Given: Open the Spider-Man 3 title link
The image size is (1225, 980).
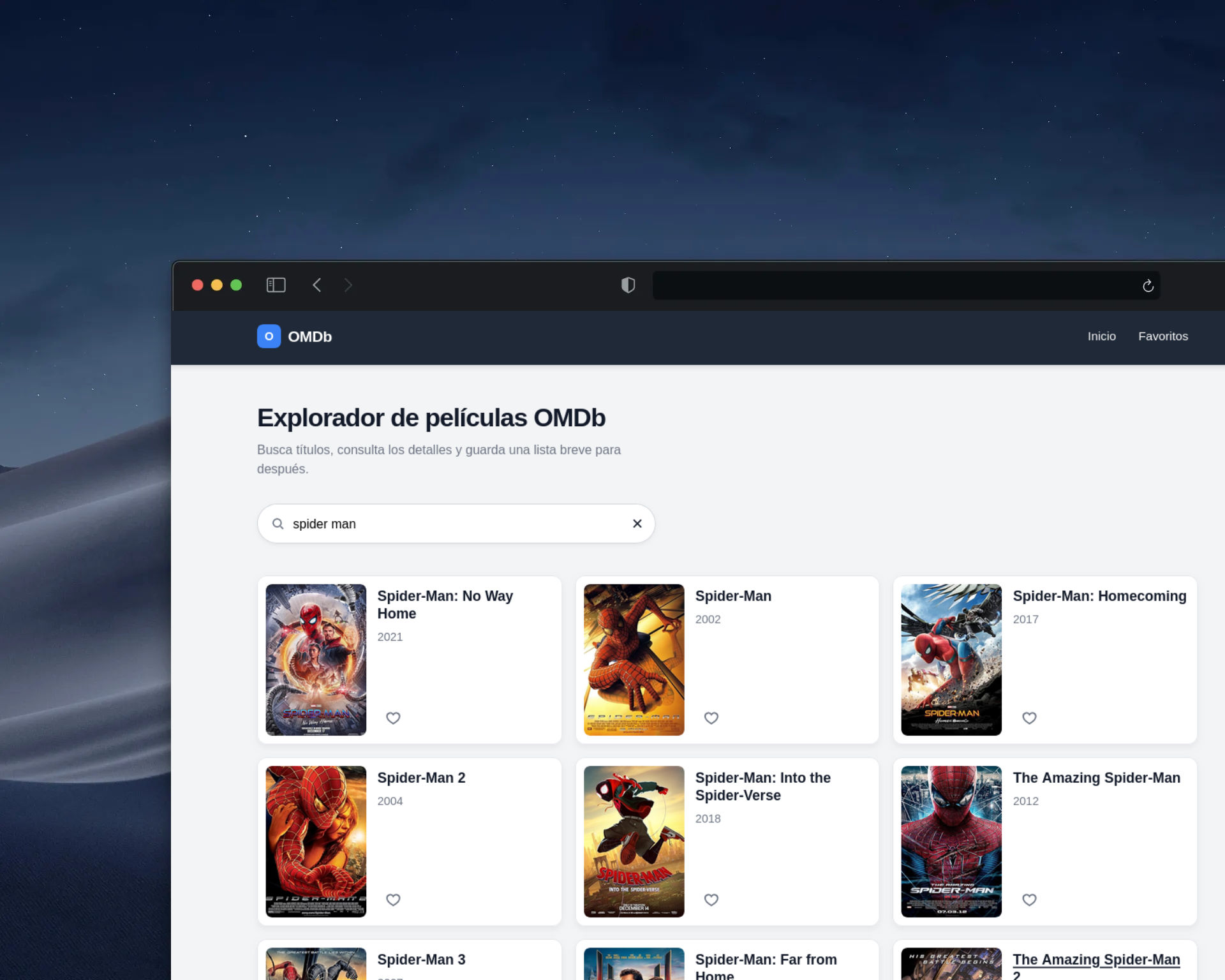Looking at the screenshot, I should [x=421, y=960].
